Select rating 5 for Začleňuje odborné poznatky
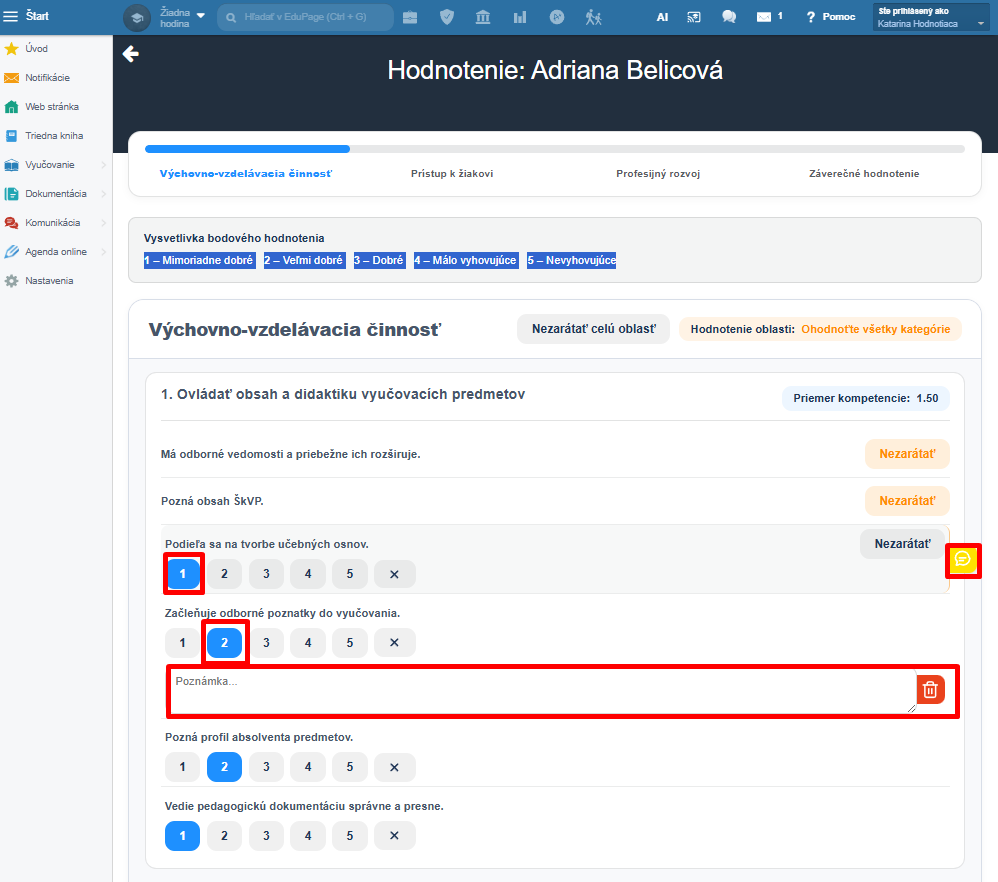The image size is (998, 882). coord(349,643)
